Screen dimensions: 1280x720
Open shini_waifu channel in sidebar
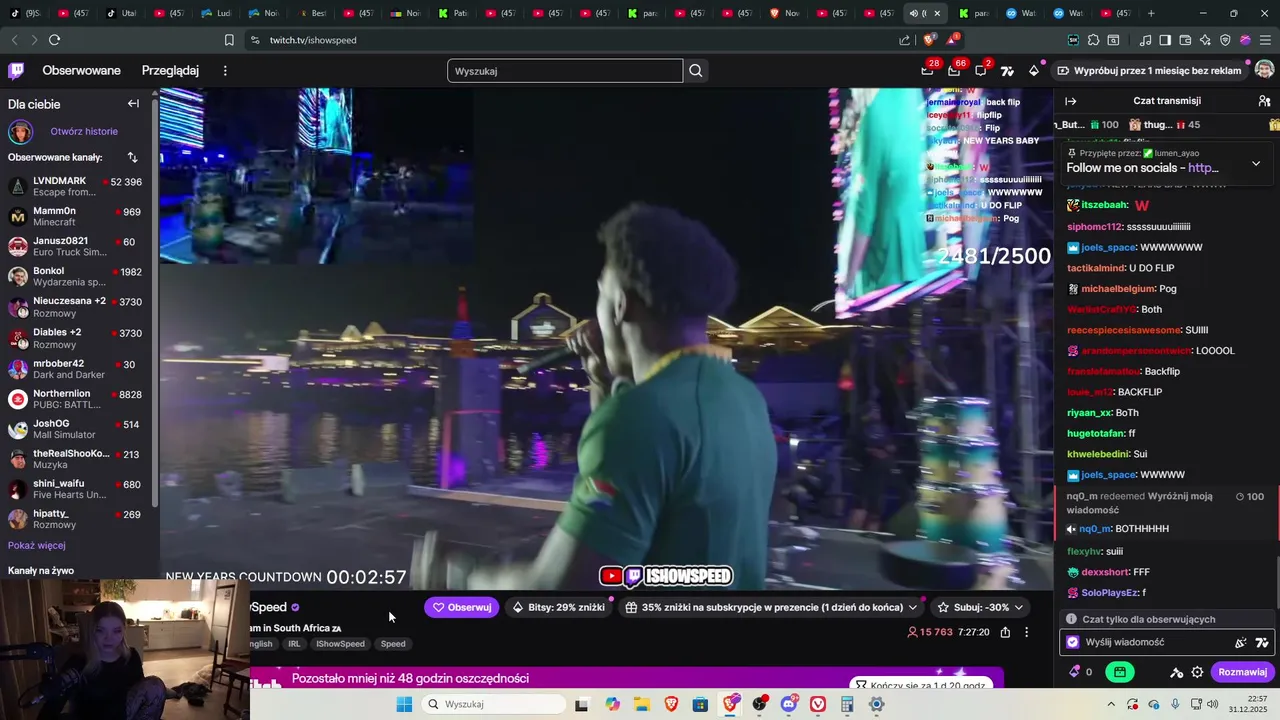tap(76, 490)
